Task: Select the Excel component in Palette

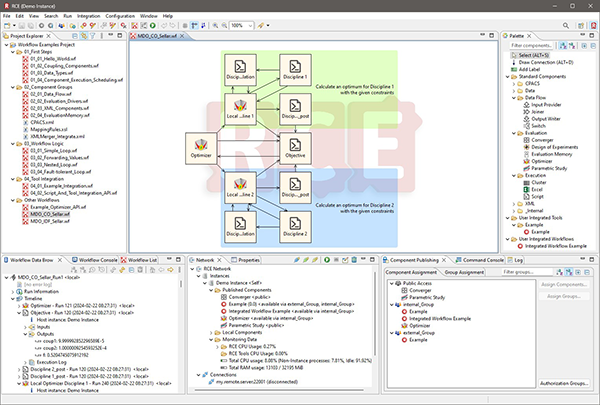Action: tap(533, 189)
